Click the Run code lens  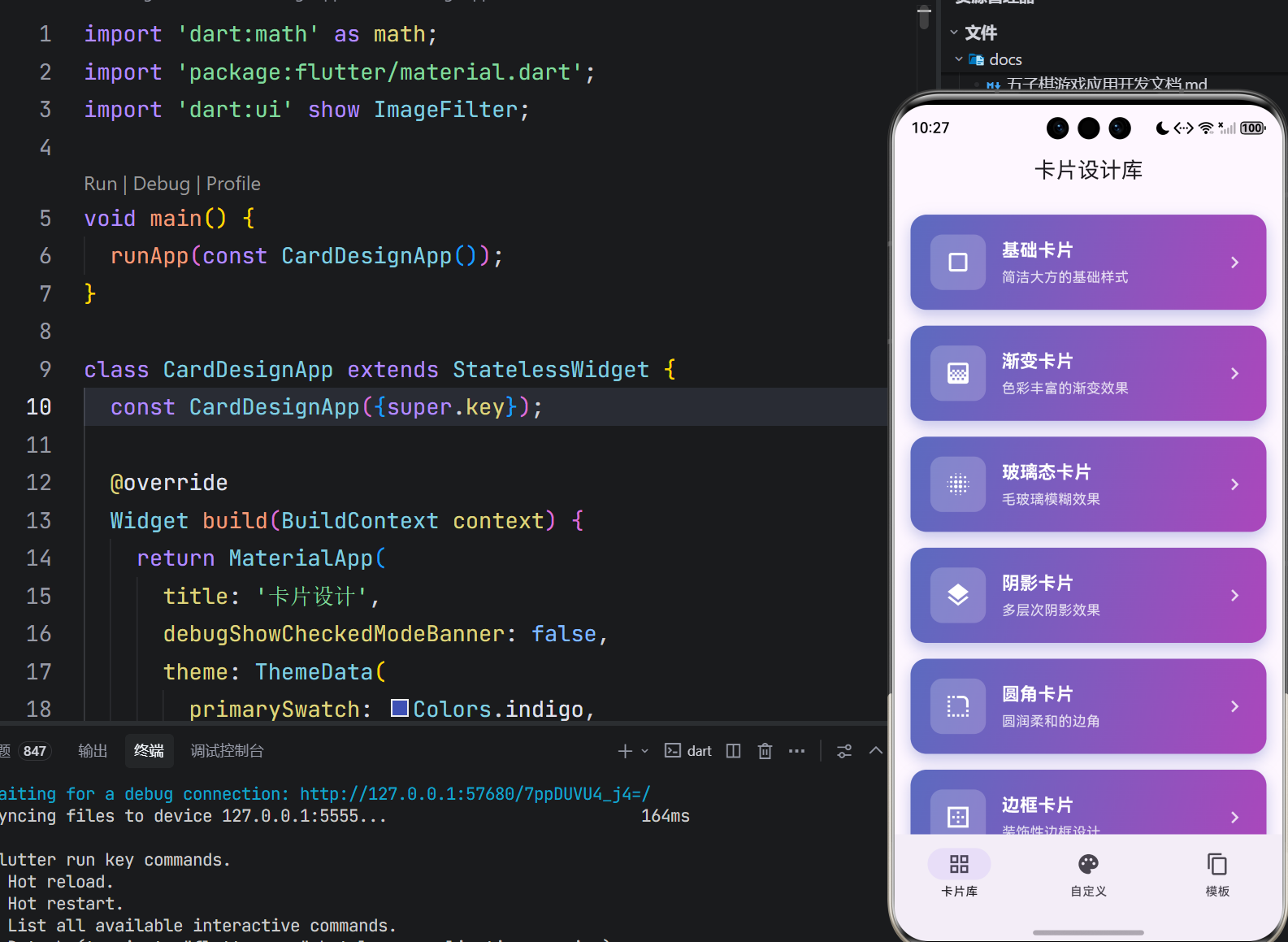[100, 184]
